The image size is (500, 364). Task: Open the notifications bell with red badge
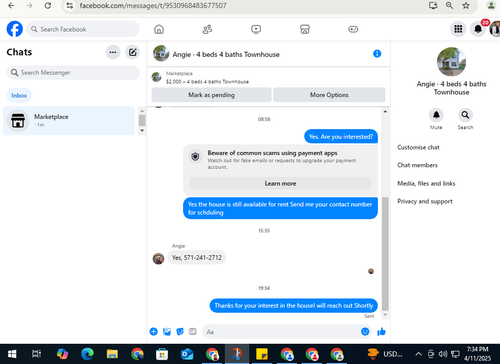pos(478,29)
